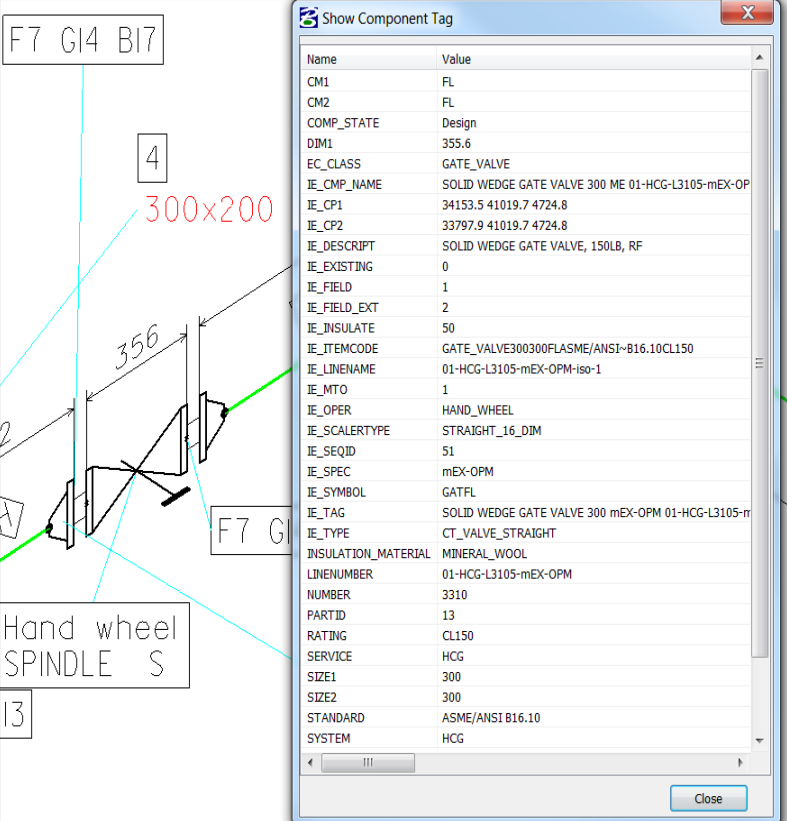The image size is (787, 821).
Task: Click the GATE_VALVE value cell
Action: [476, 164]
